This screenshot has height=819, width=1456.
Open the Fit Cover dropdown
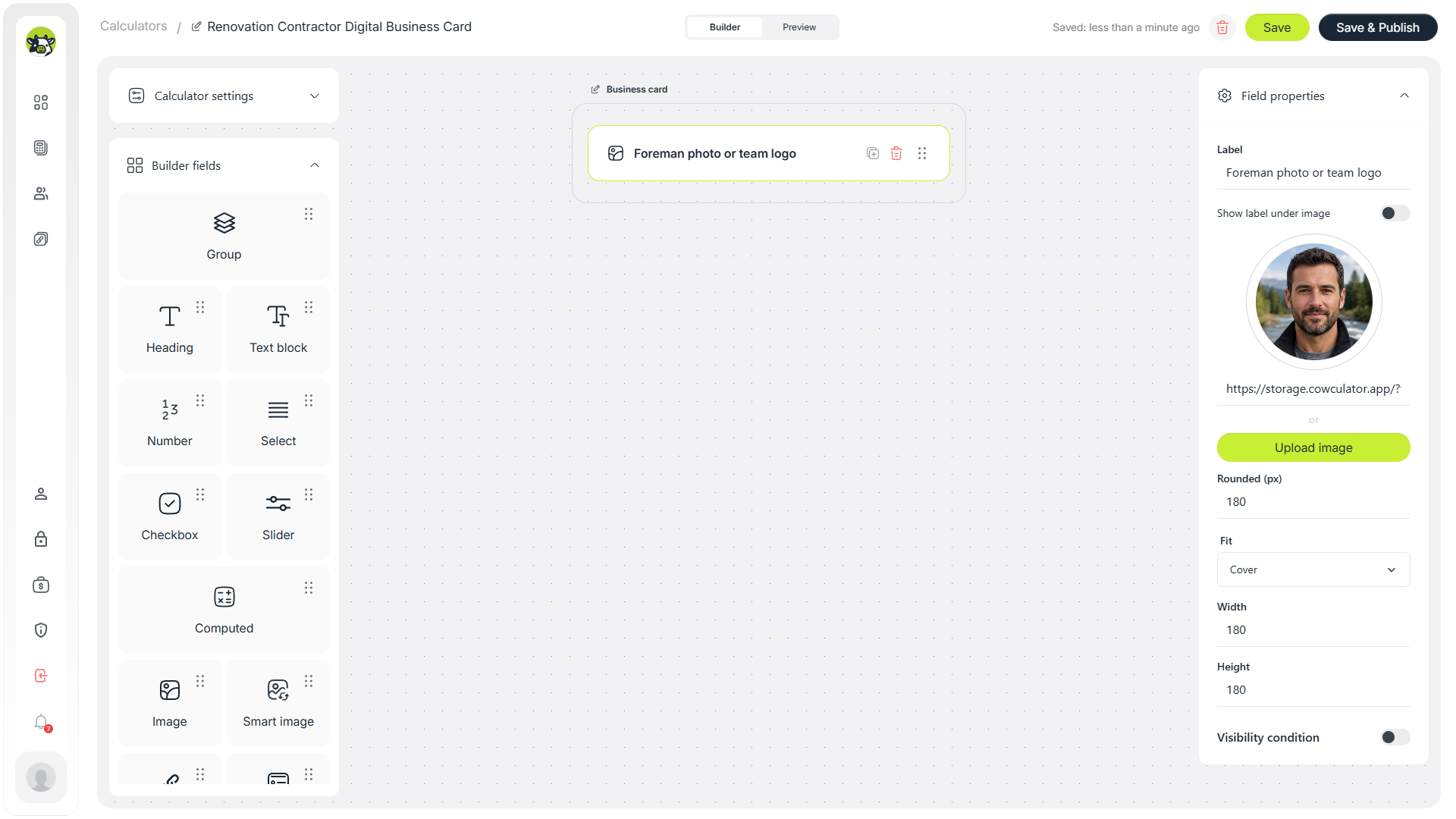coord(1313,570)
